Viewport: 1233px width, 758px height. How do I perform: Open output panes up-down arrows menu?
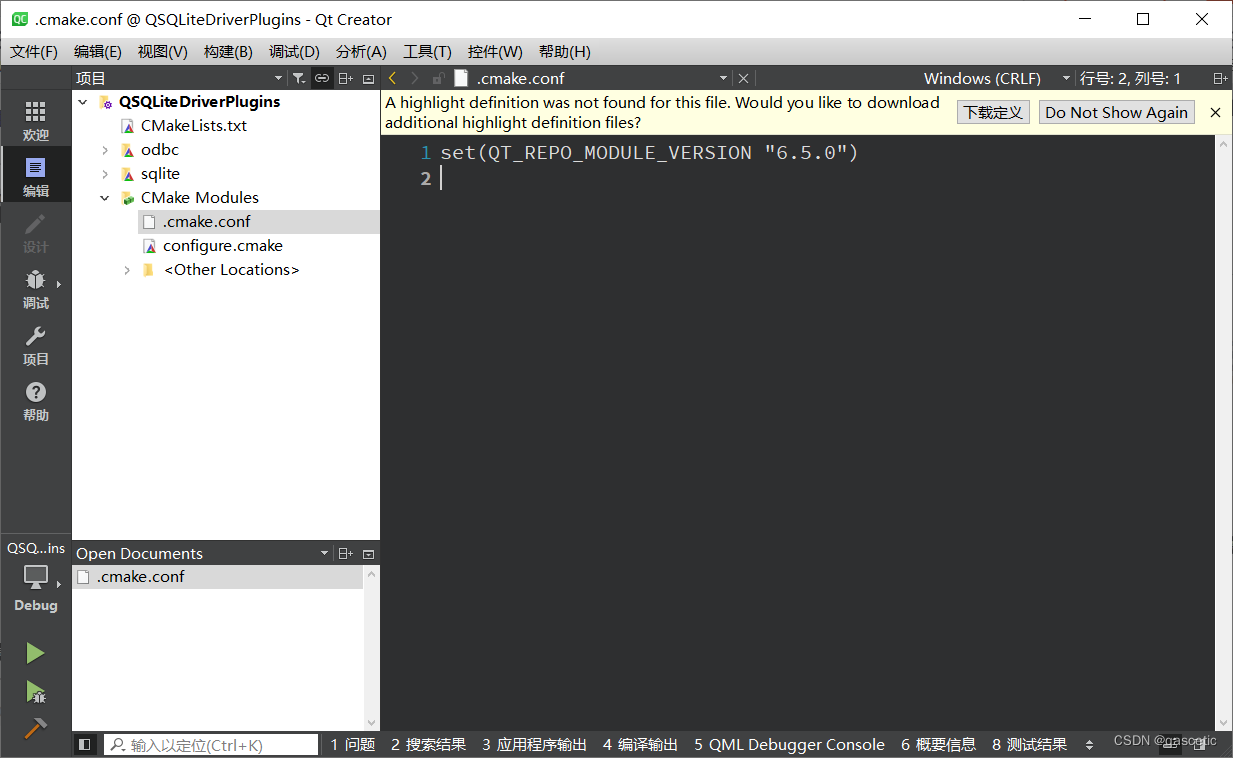[x=1089, y=744]
